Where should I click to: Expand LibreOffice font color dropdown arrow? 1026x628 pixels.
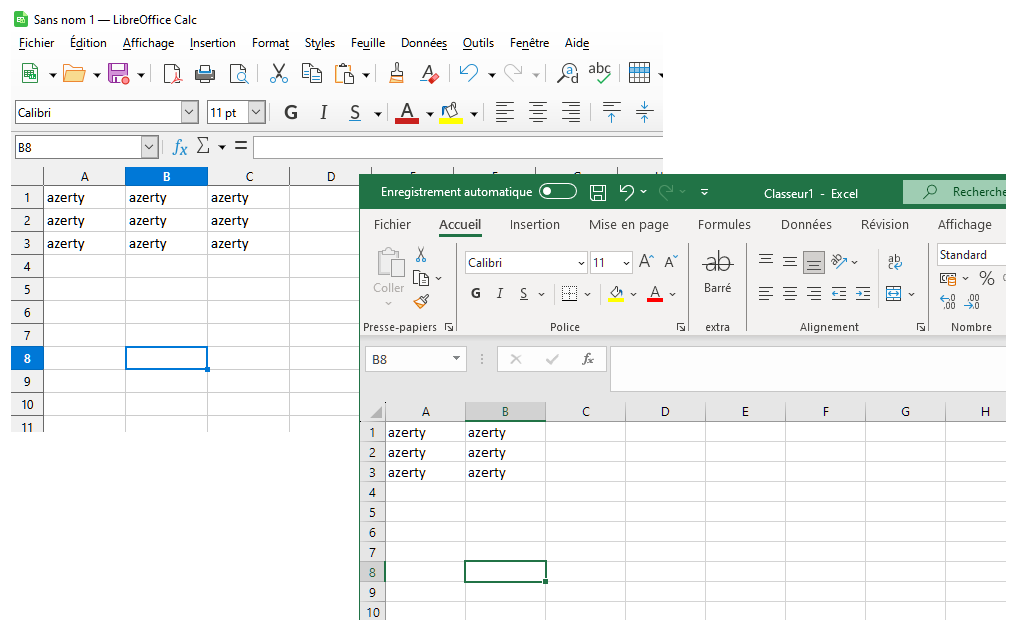point(430,114)
